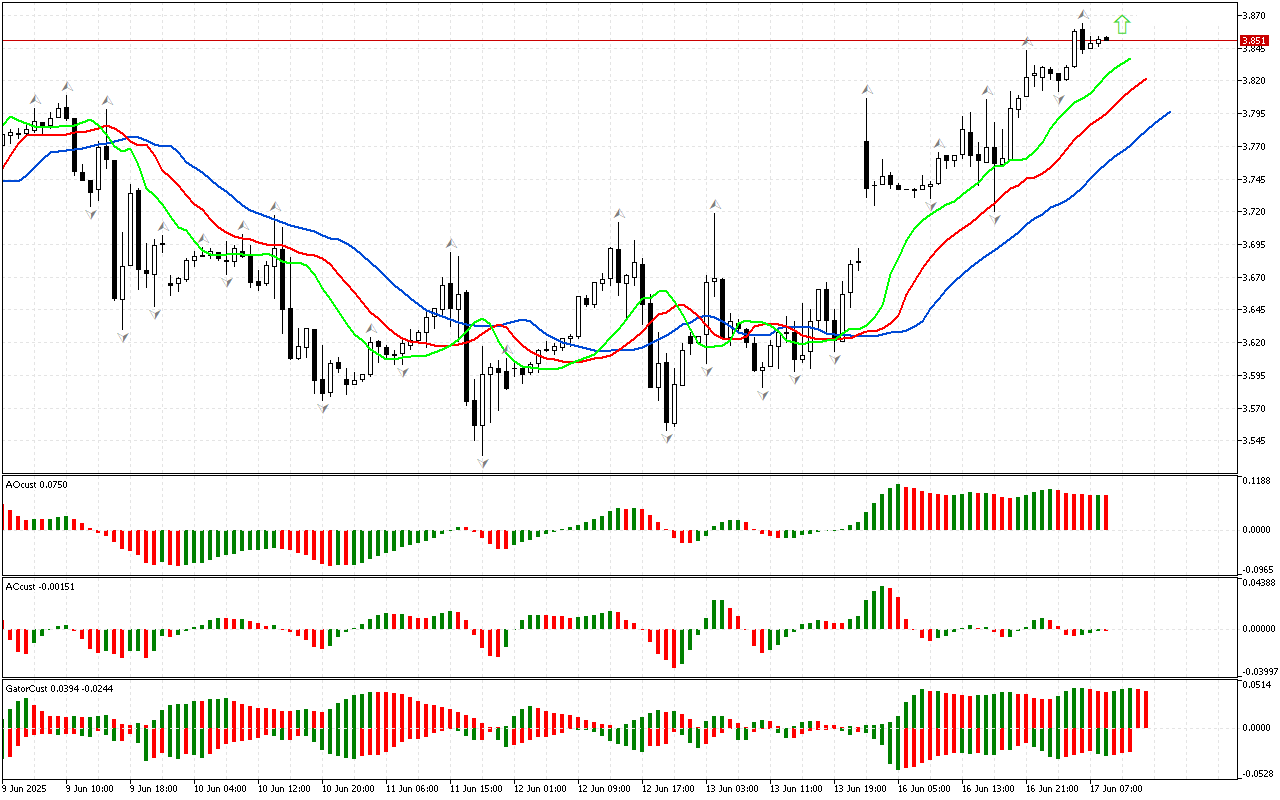Click the down fractal below the 12 Jun 17:00 low
Image resolution: width=1280 pixels, height=800 pixels.
(667, 437)
